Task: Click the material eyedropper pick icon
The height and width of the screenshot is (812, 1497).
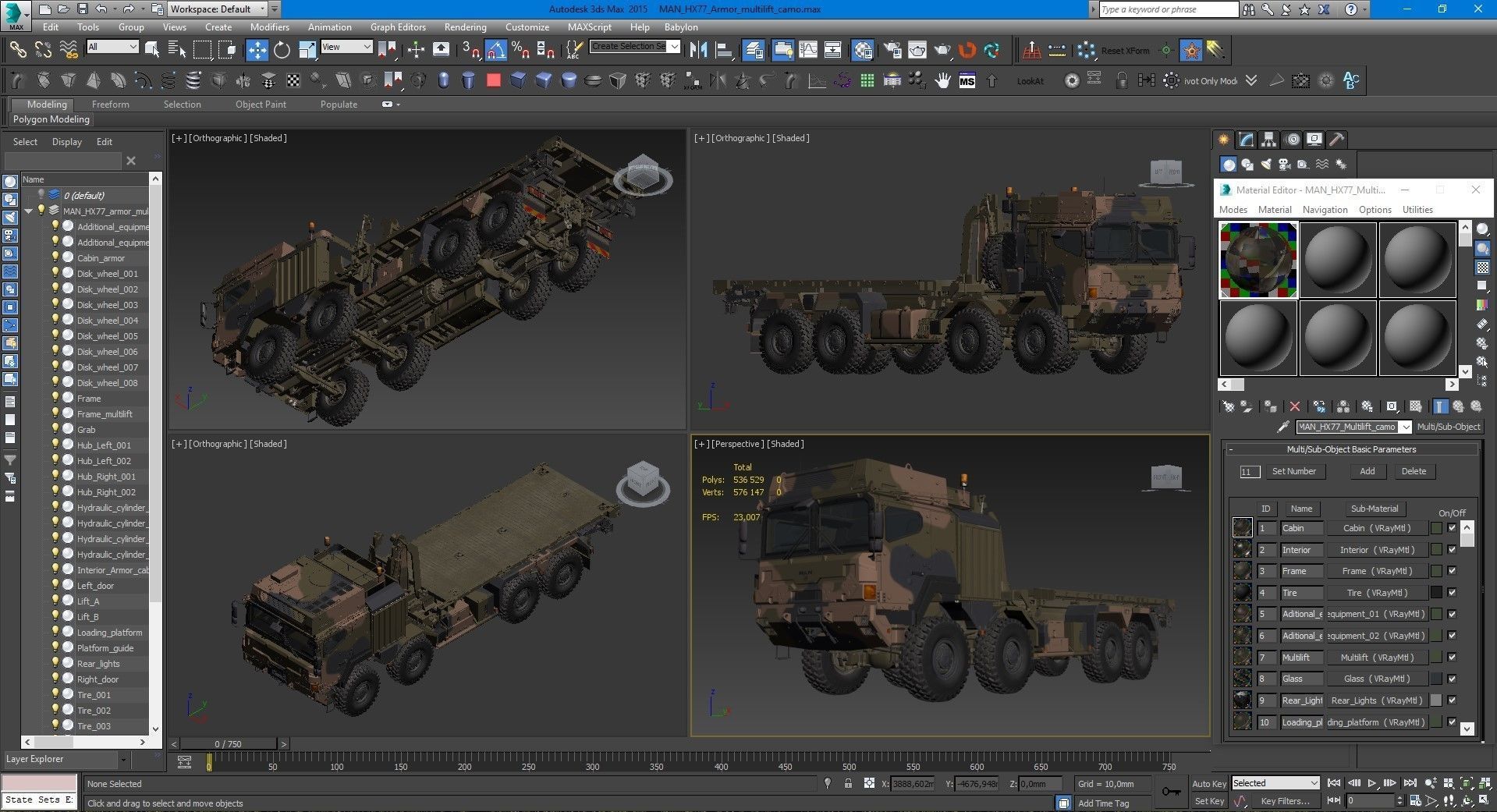Action: tap(1282, 427)
